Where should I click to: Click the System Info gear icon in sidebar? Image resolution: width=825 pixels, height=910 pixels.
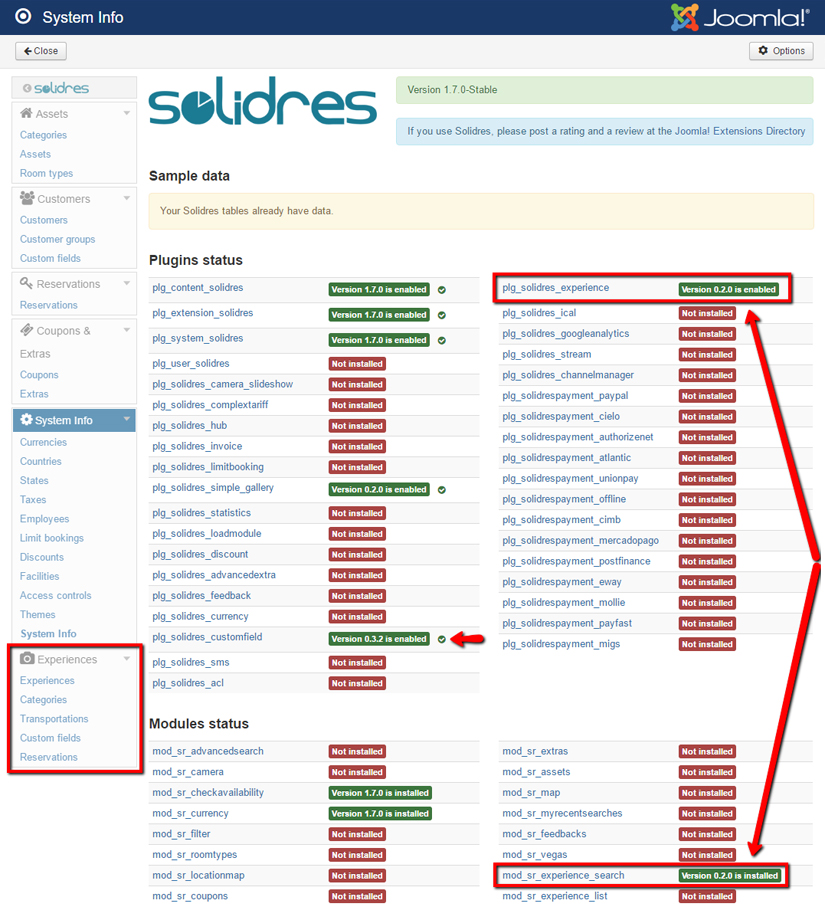[24, 418]
